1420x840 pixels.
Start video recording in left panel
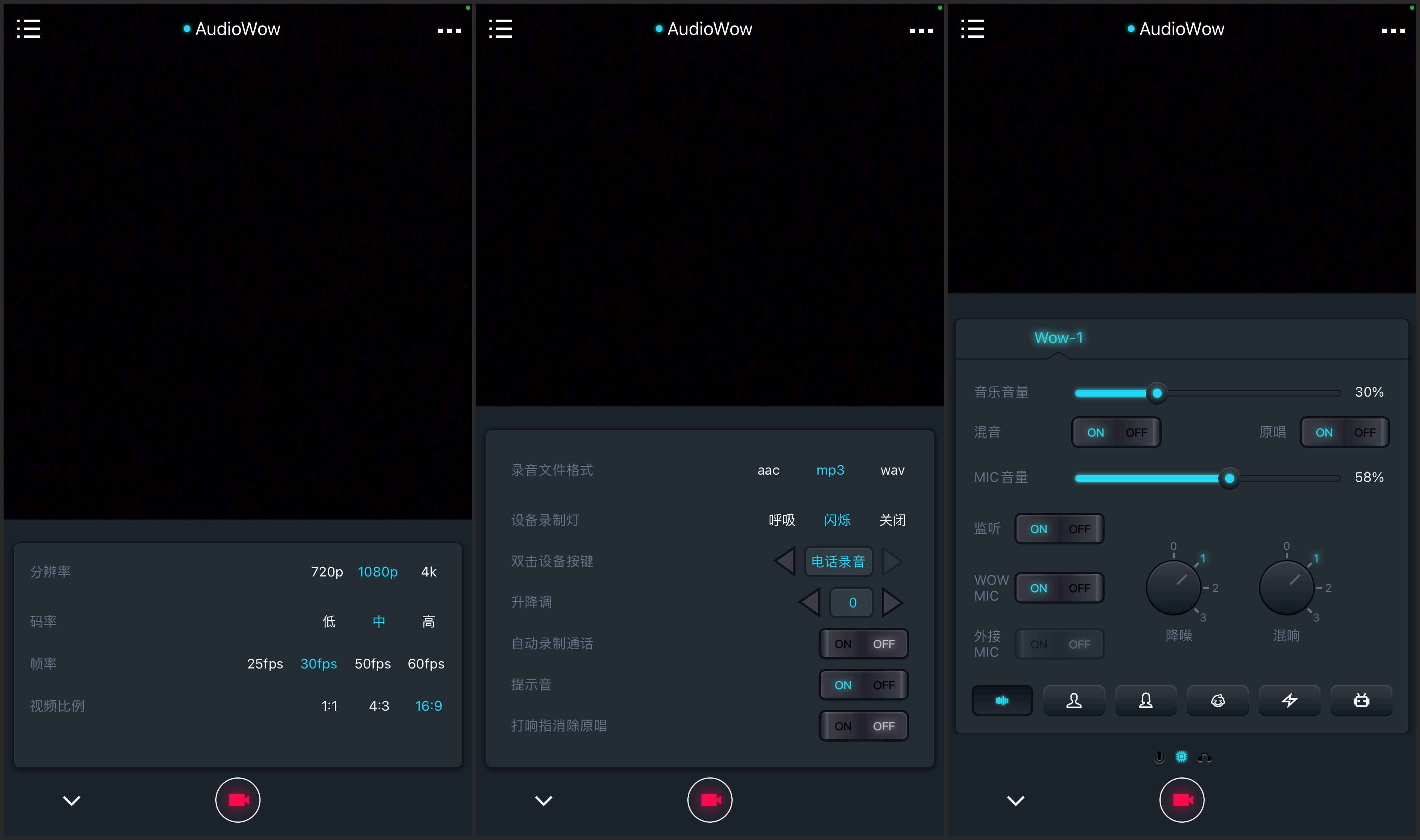click(x=238, y=800)
